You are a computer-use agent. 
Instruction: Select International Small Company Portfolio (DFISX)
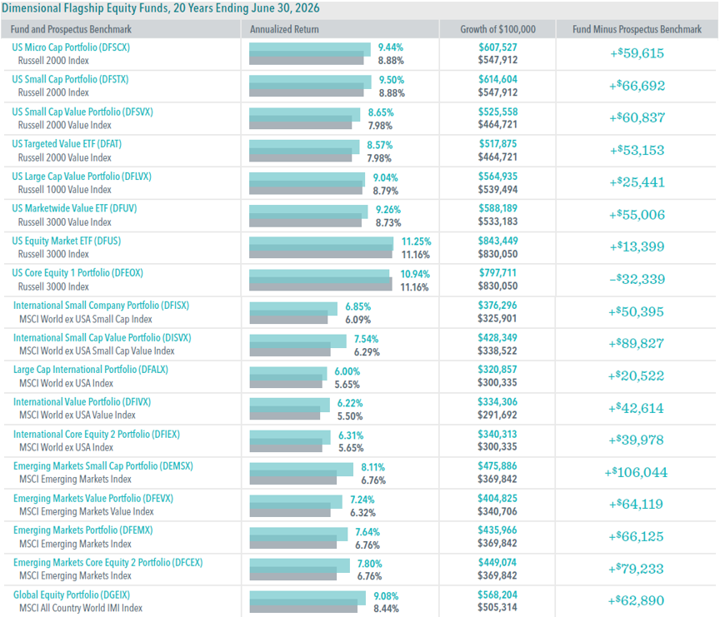(101, 306)
